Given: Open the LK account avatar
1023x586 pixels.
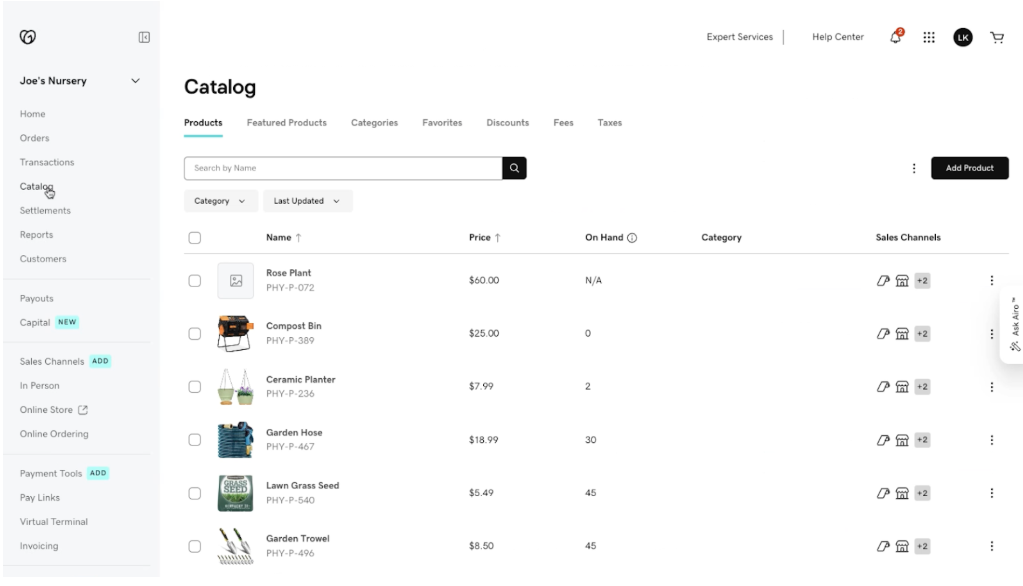Looking at the screenshot, I should click(963, 37).
